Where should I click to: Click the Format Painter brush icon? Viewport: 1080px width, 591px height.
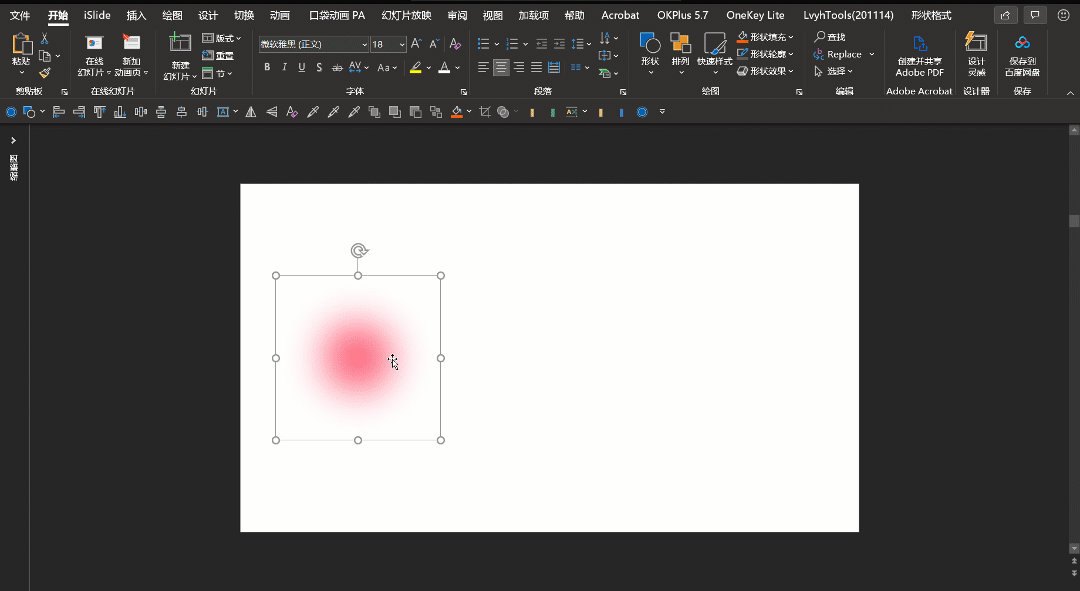click(45, 72)
